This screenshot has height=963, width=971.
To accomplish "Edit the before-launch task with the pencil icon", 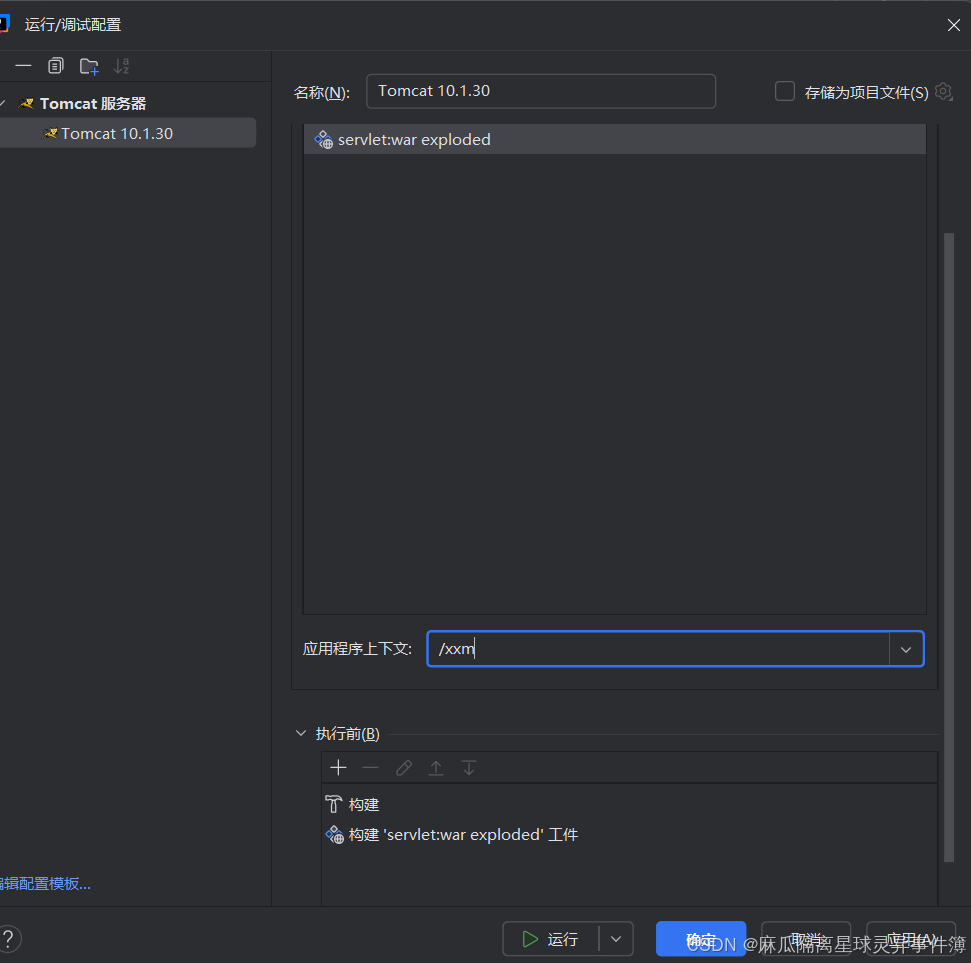I will [x=404, y=768].
